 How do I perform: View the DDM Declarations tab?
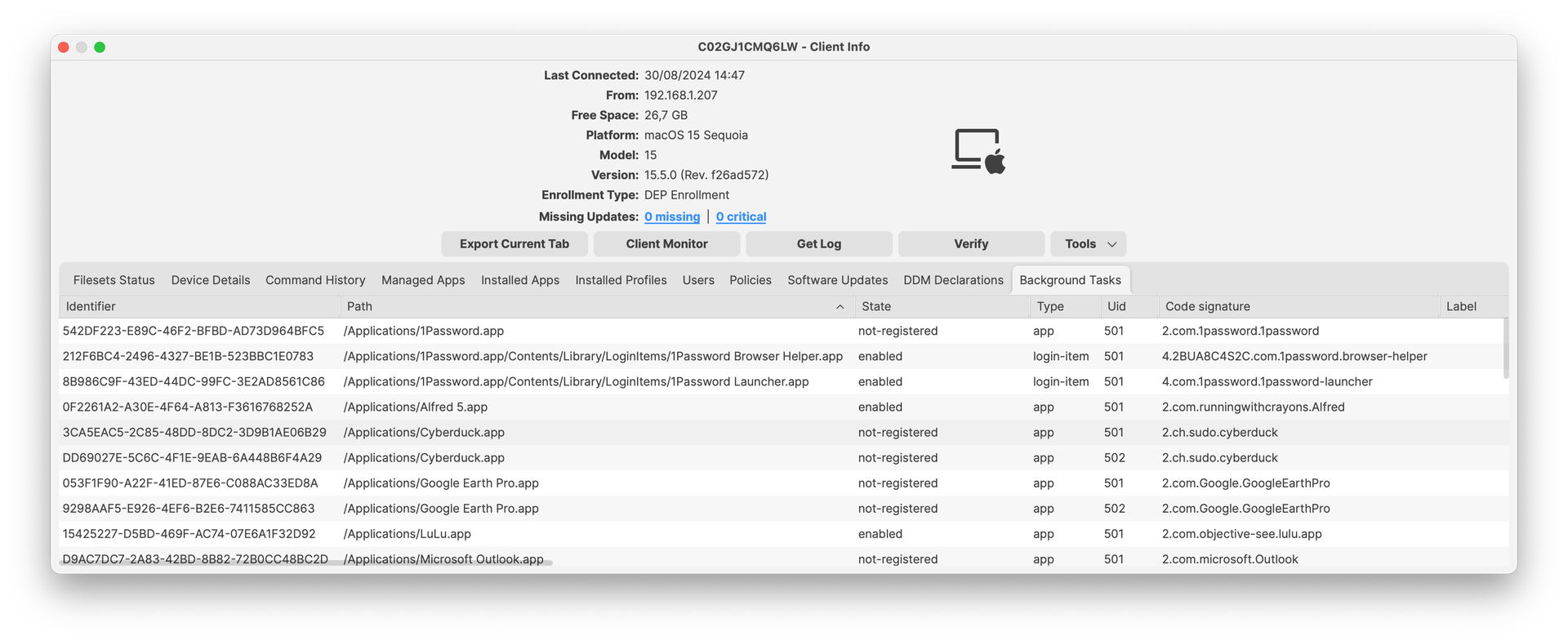953,280
